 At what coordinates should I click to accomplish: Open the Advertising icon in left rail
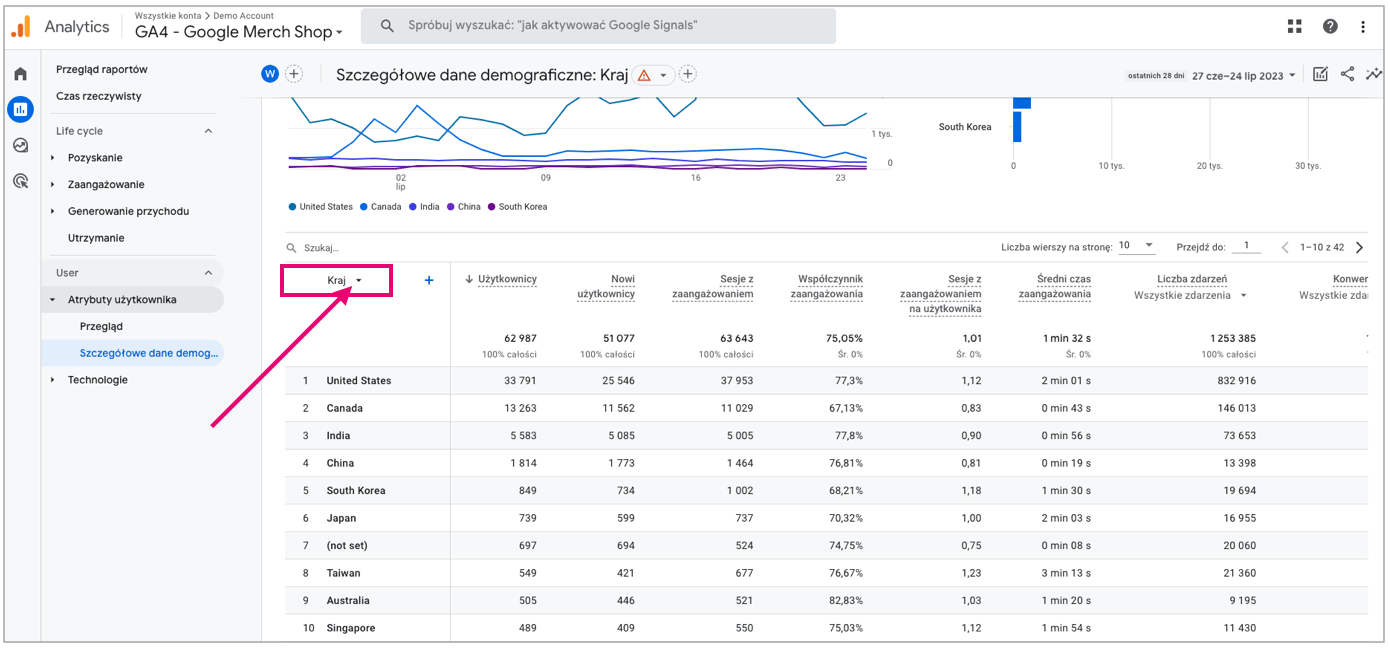20,181
